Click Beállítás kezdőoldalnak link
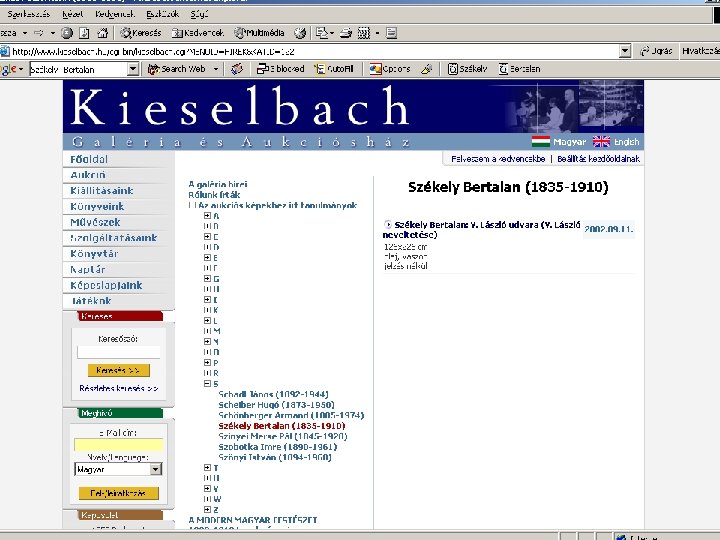Image resolution: width=720 pixels, height=540 pixels. (598, 159)
